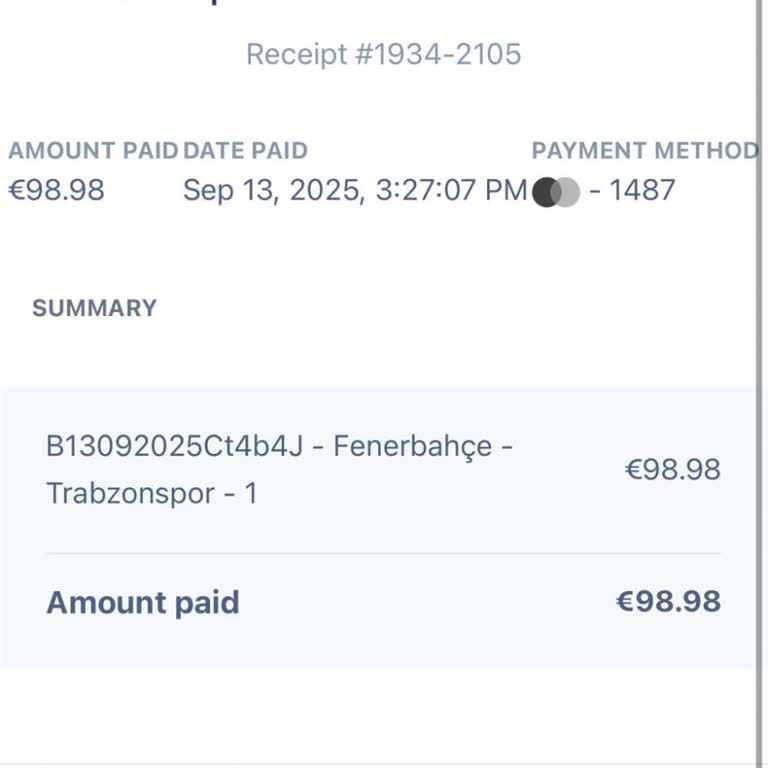Image resolution: width=768 pixels, height=768 pixels.
Task: Click the line item price €98.98
Action: (672, 469)
